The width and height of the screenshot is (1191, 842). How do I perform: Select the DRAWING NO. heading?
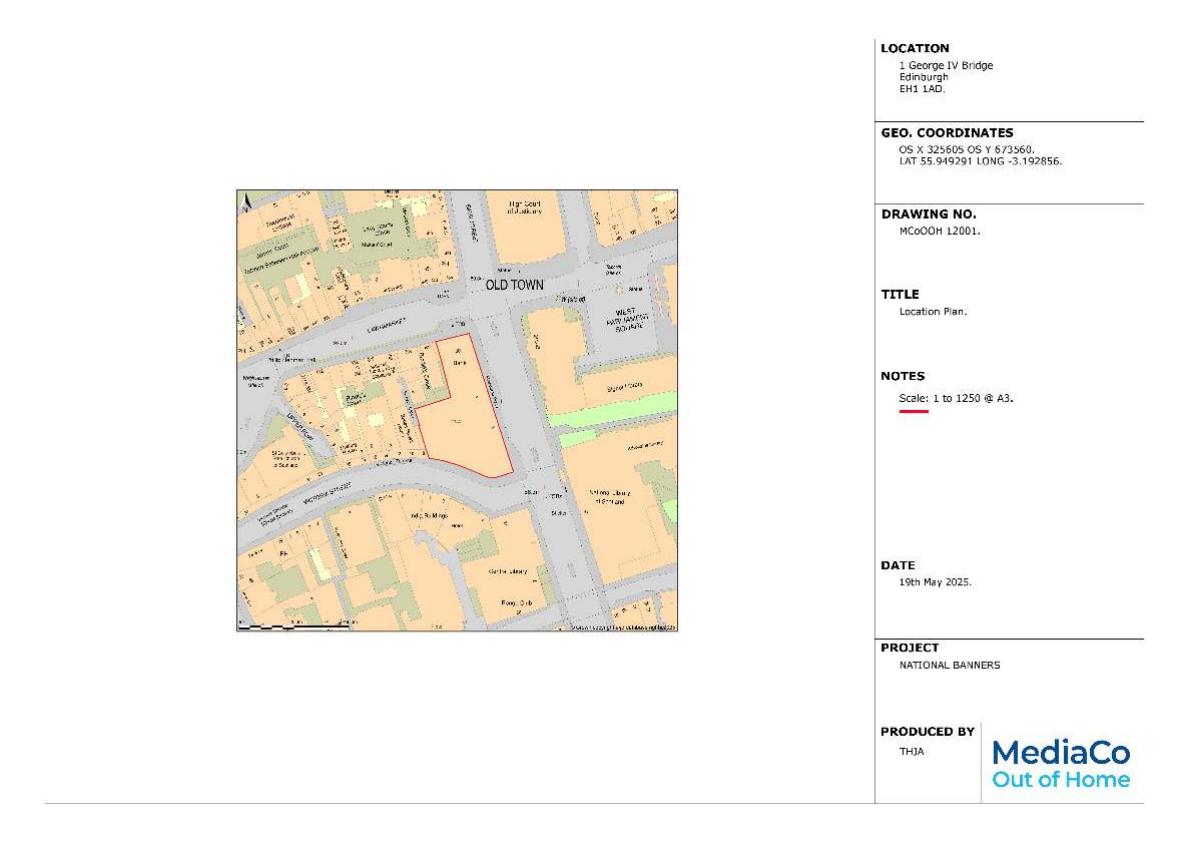[929, 214]
